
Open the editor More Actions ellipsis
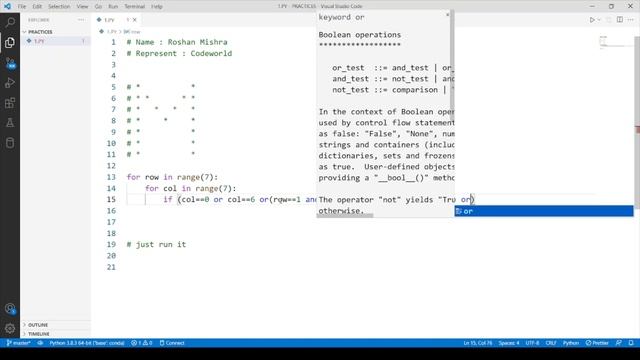631,20
